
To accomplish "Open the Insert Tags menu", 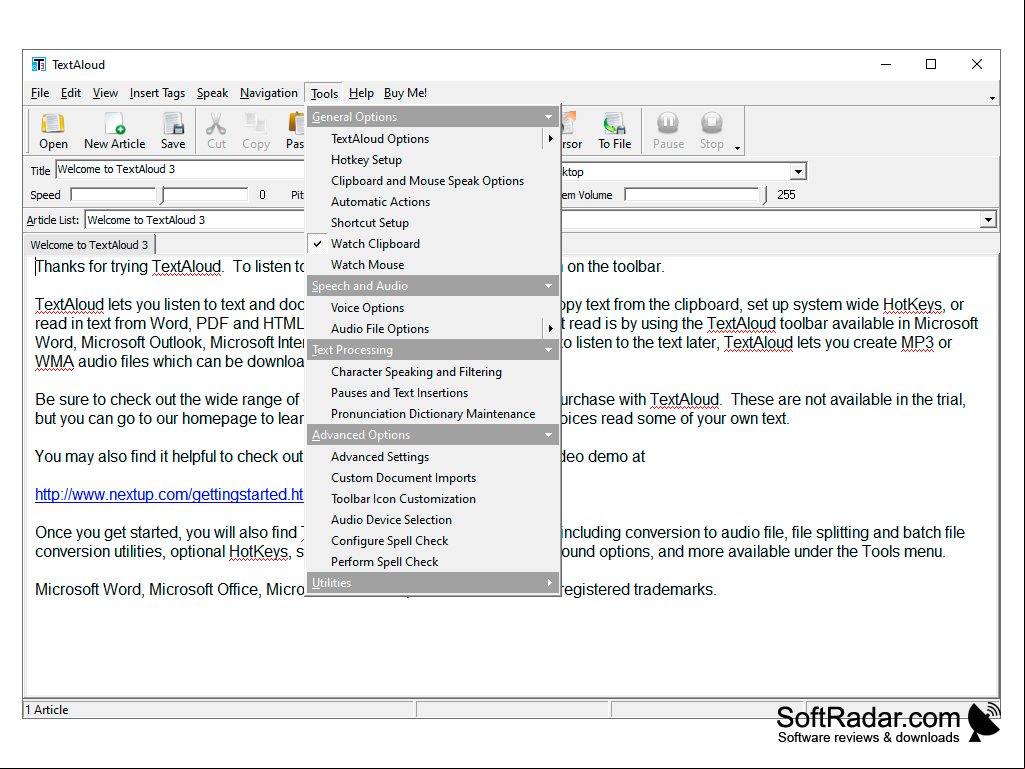I will (158, 93).
